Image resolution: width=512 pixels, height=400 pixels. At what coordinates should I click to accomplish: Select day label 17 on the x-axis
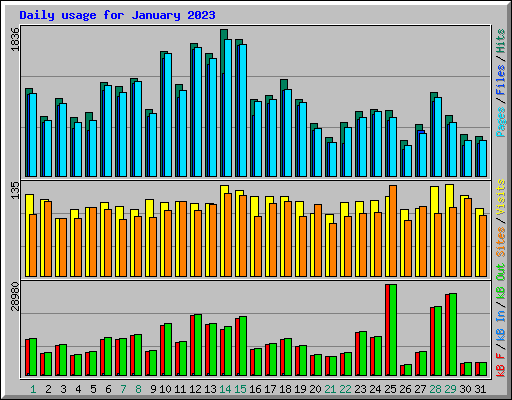(x=270, y=389)
